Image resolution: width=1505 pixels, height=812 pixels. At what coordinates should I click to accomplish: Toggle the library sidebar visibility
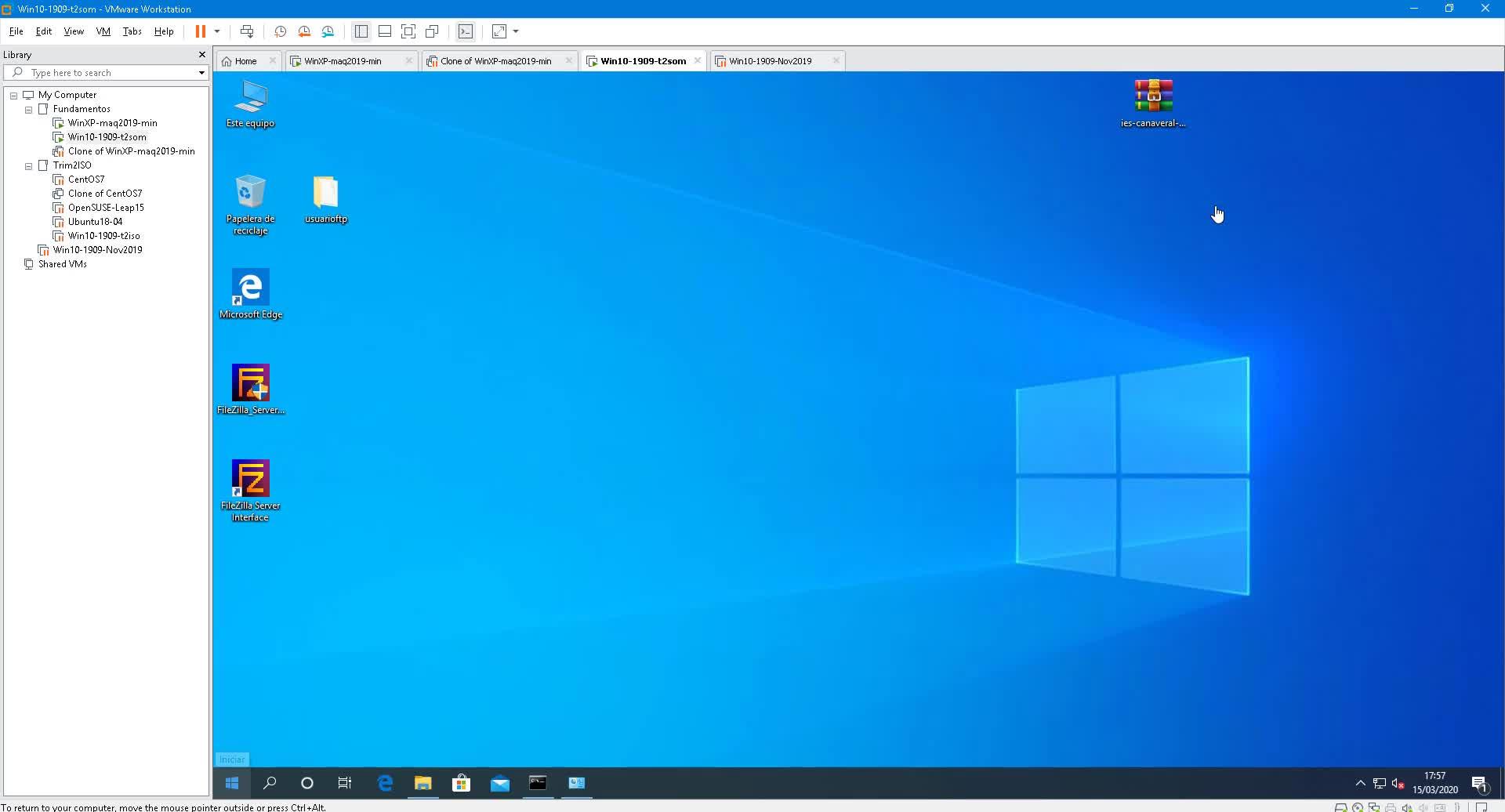coord(361,31)
